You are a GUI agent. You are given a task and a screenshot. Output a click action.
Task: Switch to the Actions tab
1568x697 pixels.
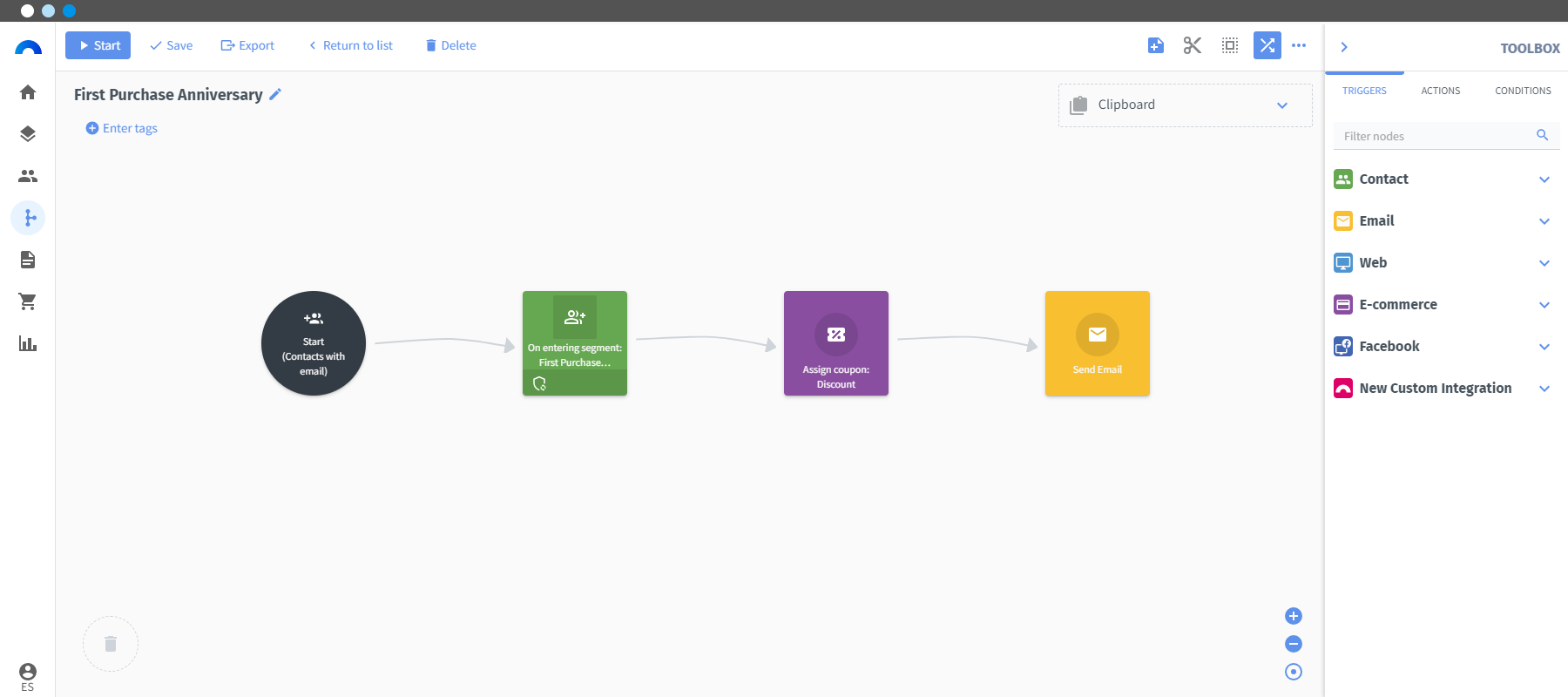[x=1441, y=91]
